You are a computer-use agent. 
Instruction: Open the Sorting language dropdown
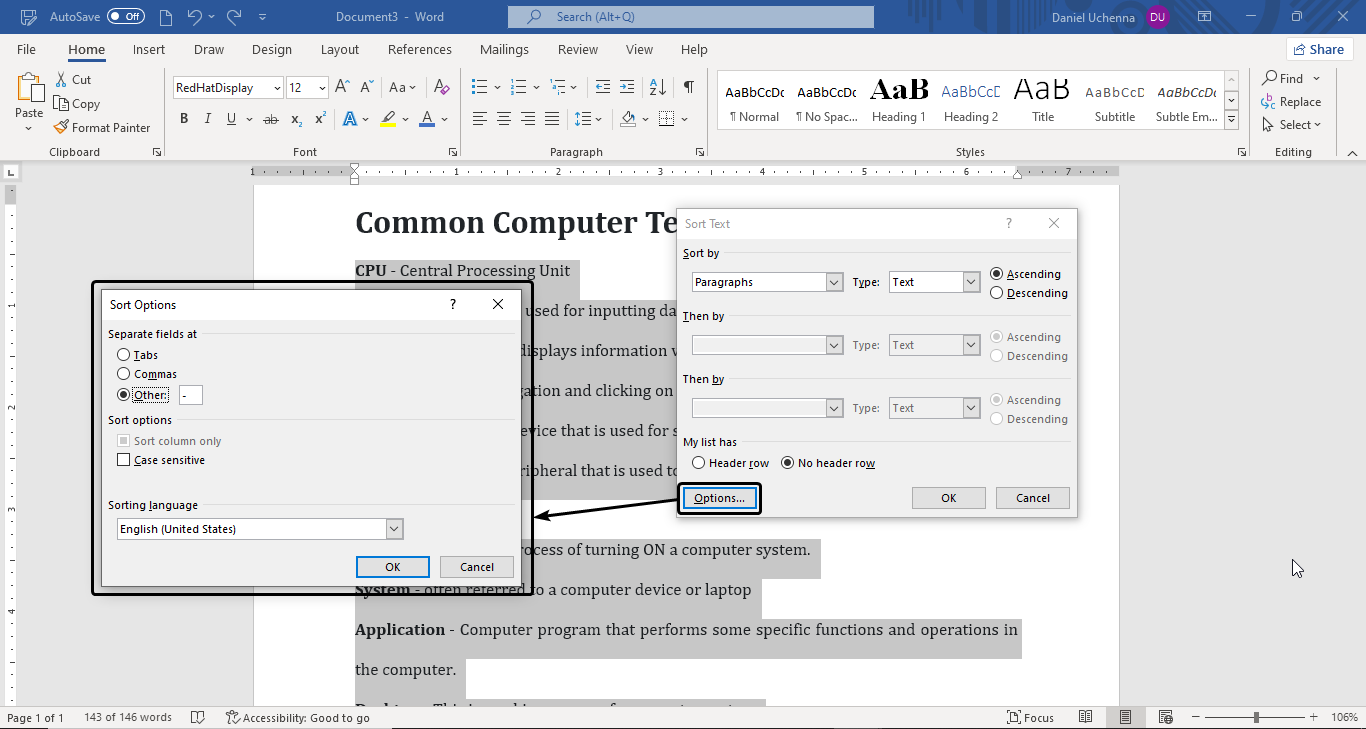pos(394,529)
